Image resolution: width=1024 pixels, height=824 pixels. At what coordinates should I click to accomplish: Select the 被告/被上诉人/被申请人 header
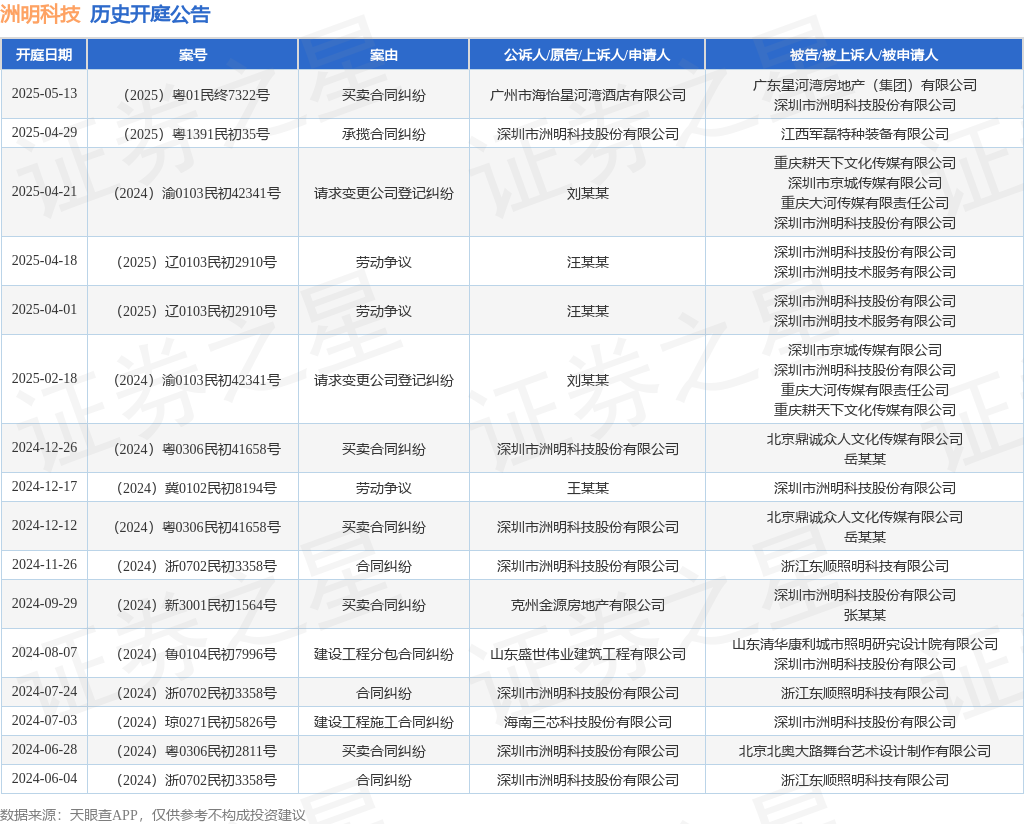pyautogui.click(x=864, y=55)
